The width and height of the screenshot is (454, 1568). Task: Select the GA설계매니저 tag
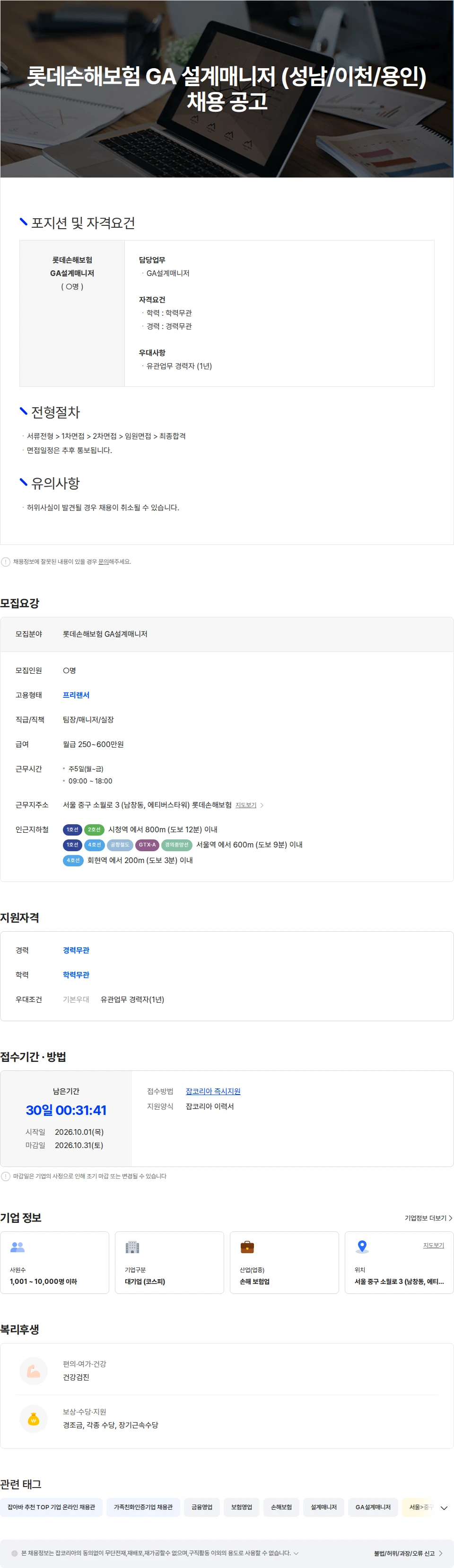tap(373, 1507)
